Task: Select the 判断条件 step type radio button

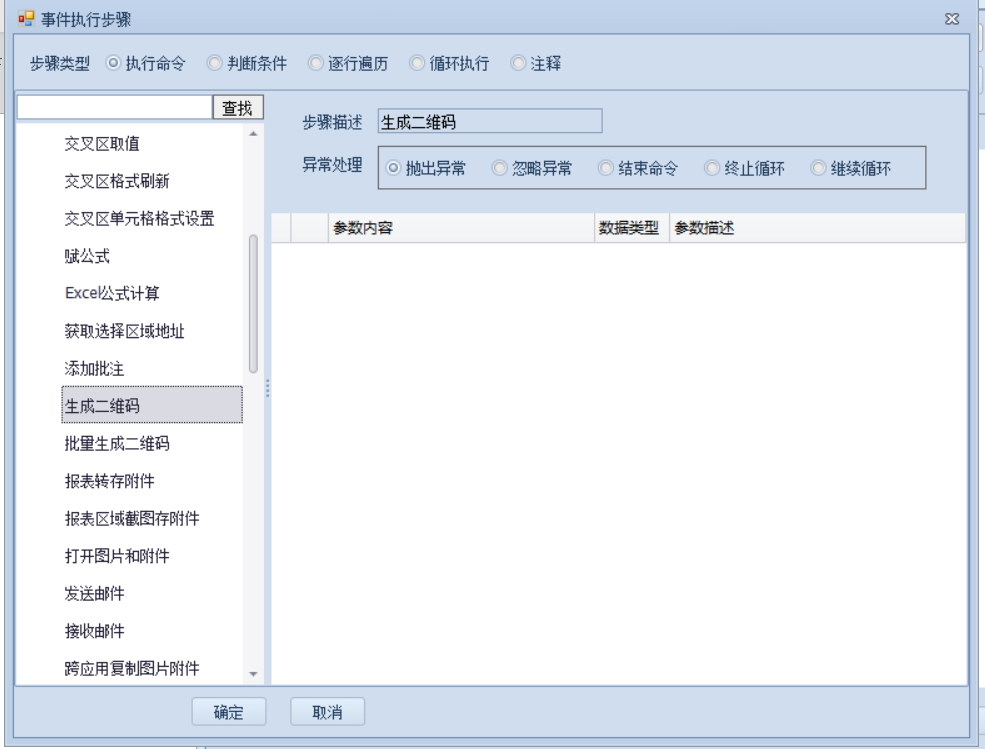Action: tap(215, 63)
